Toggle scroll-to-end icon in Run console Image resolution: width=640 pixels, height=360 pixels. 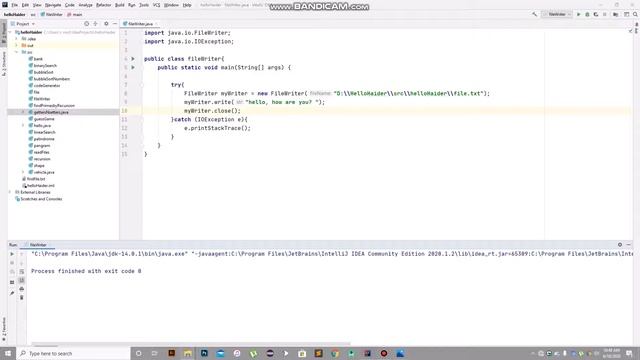[22, 280]
